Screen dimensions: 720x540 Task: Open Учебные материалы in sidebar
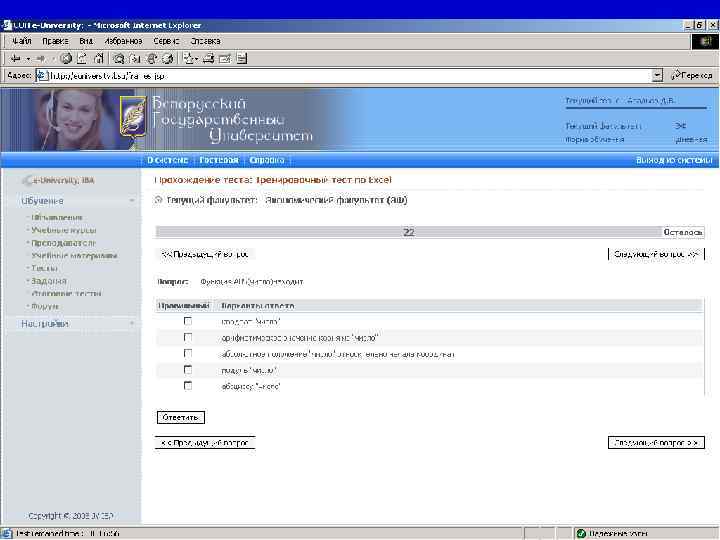74,255
